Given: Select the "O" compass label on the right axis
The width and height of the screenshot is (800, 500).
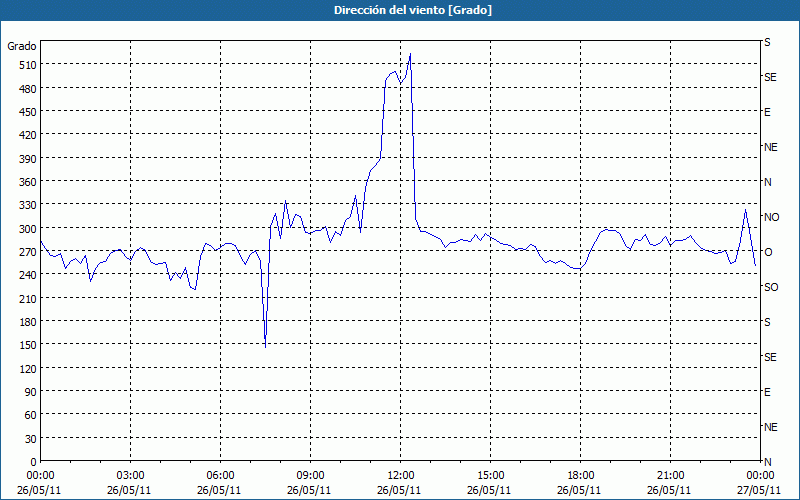Looking at the screenshot, I should tap(767, 252).
